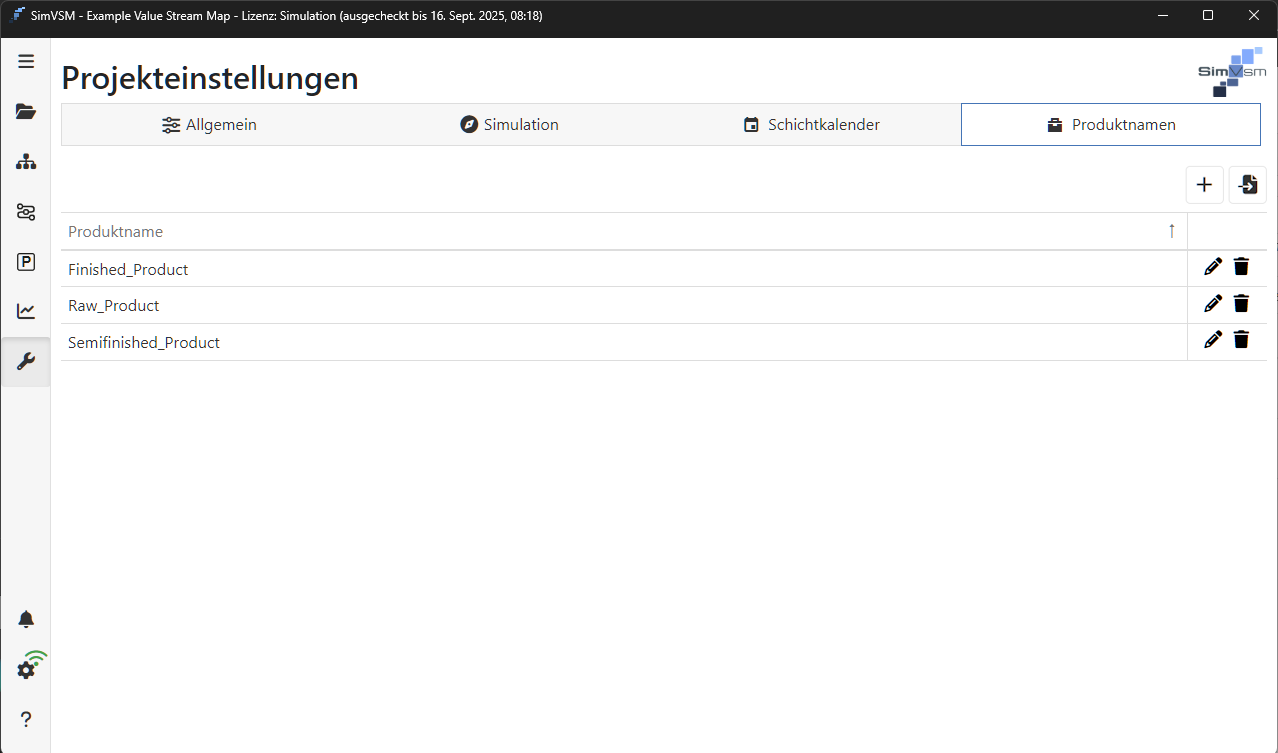The width and height of the screenshot is (1278, 753).
Task: Click the open project folder icon
Action: point(26,111)
